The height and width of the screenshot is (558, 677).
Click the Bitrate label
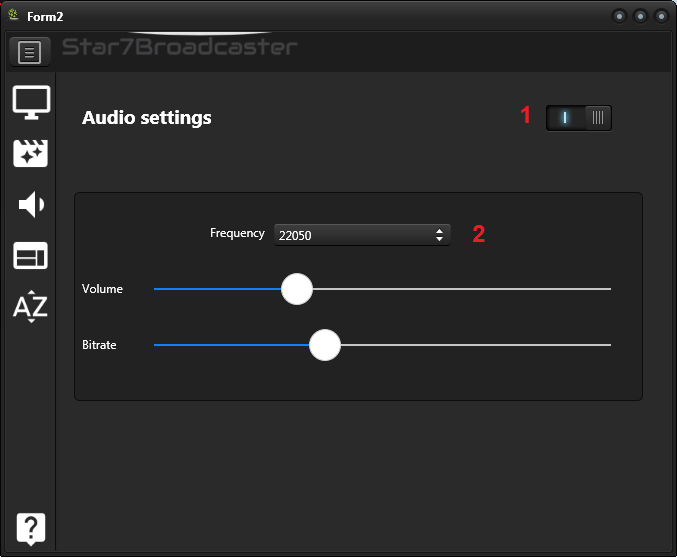click(99, 345)
